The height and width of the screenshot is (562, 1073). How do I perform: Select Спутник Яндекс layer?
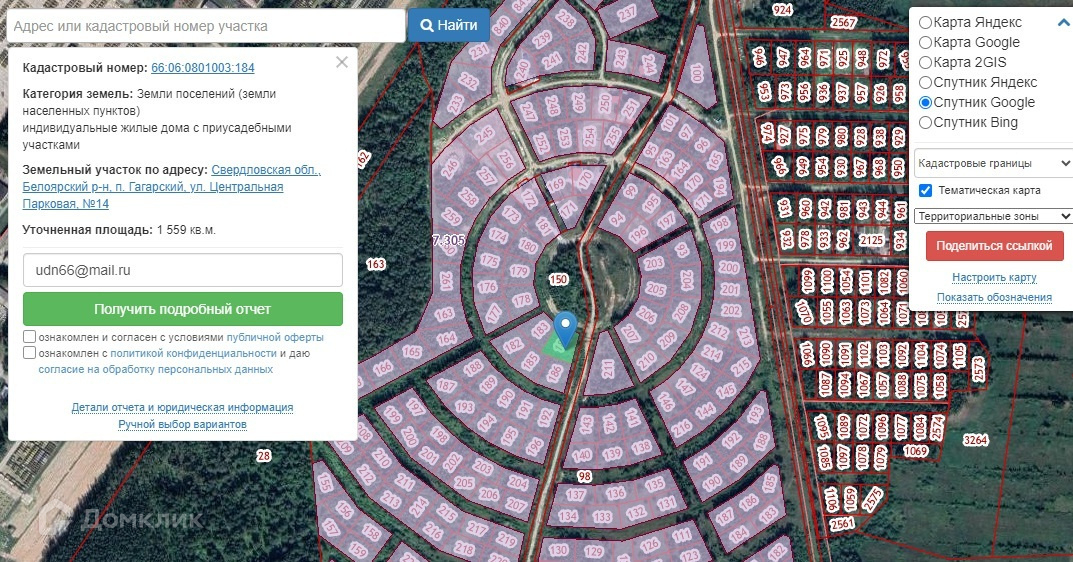925,83
